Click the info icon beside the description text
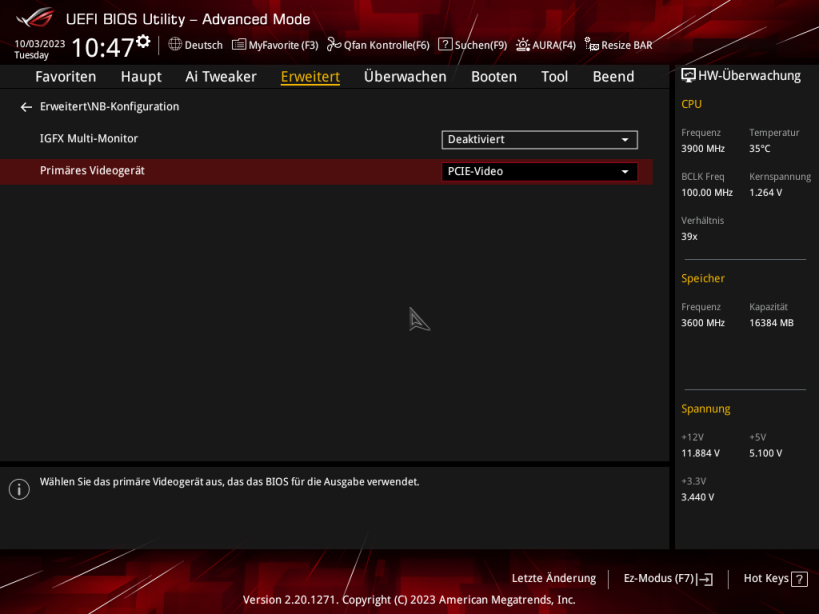819x614 pixels. (x=19, y=489)
